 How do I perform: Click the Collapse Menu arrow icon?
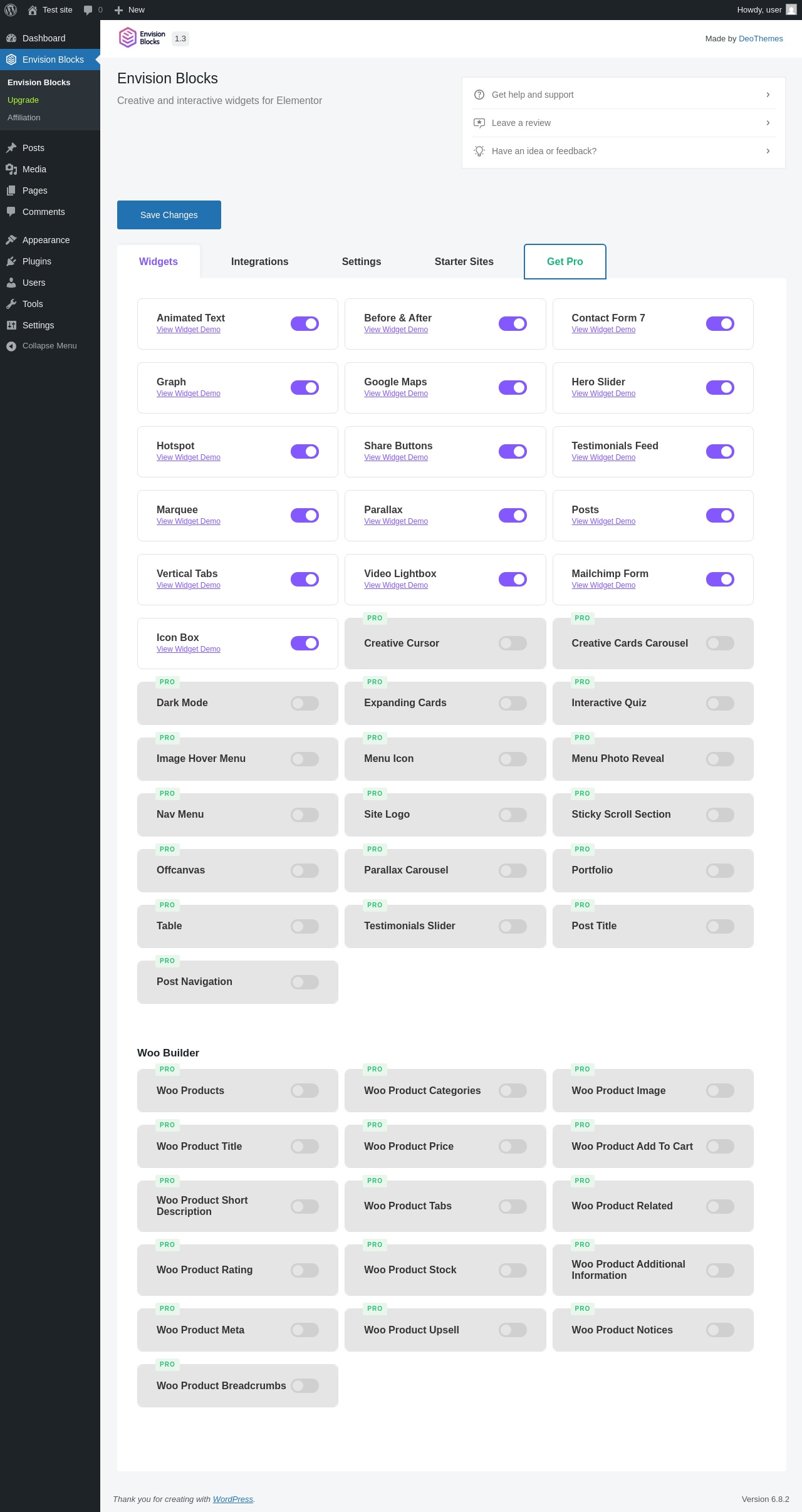(x=11, y=346)
